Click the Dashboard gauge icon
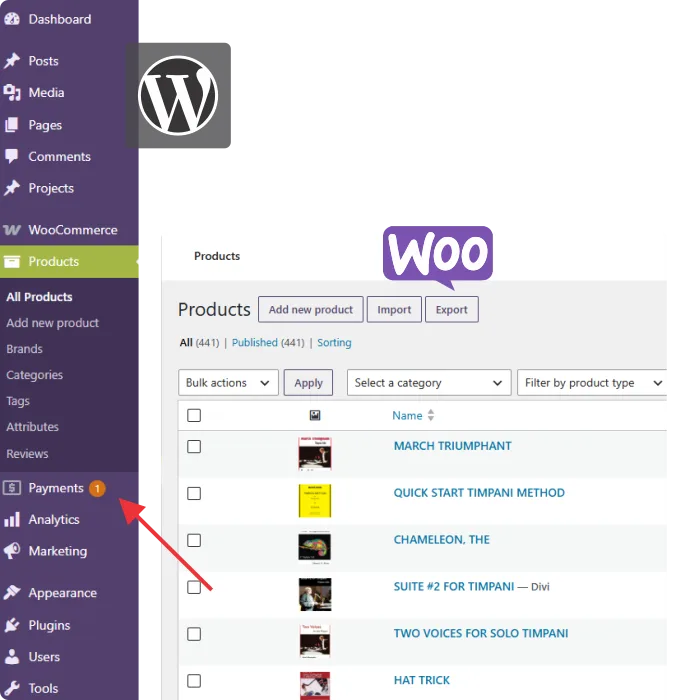 tap(12, 19)
